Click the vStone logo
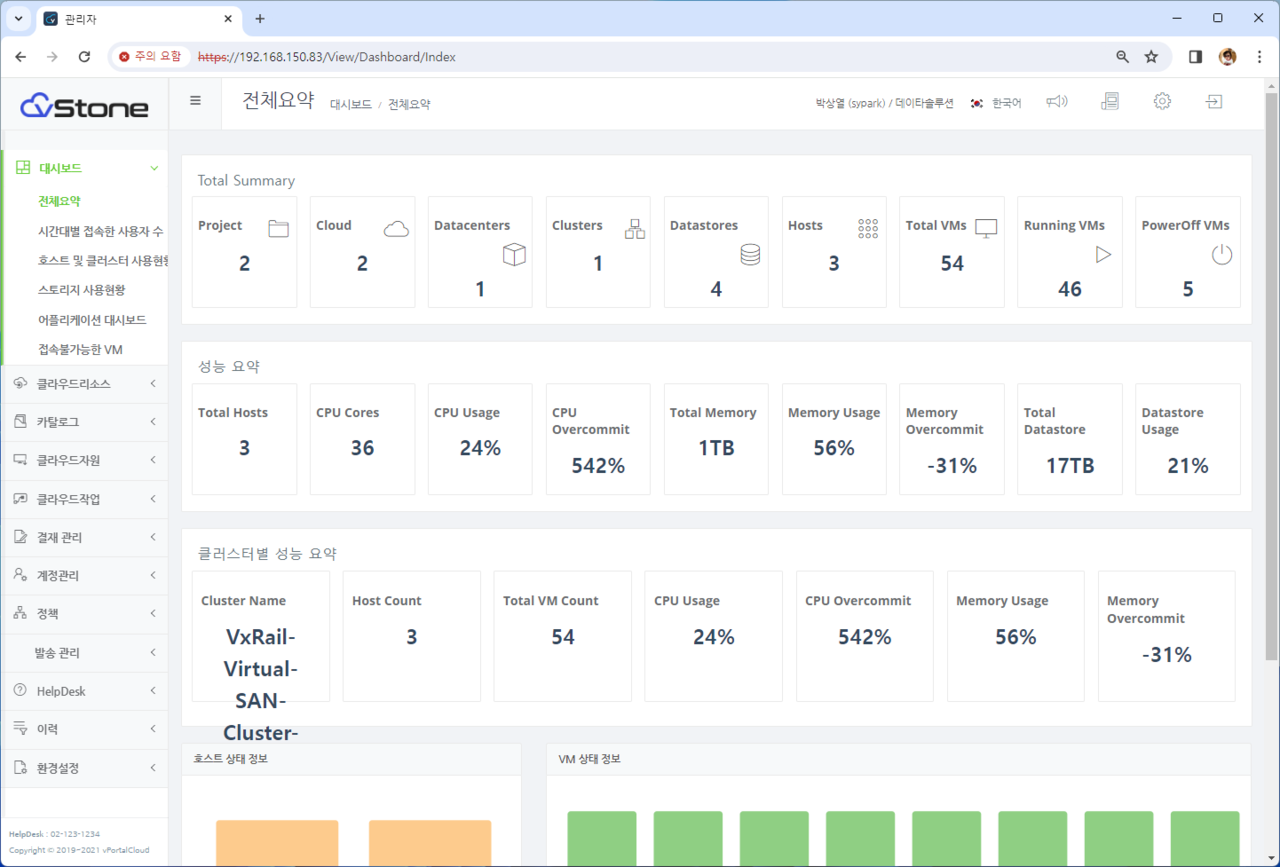Viewport: 1280px width, 867px height. (84, 106)
